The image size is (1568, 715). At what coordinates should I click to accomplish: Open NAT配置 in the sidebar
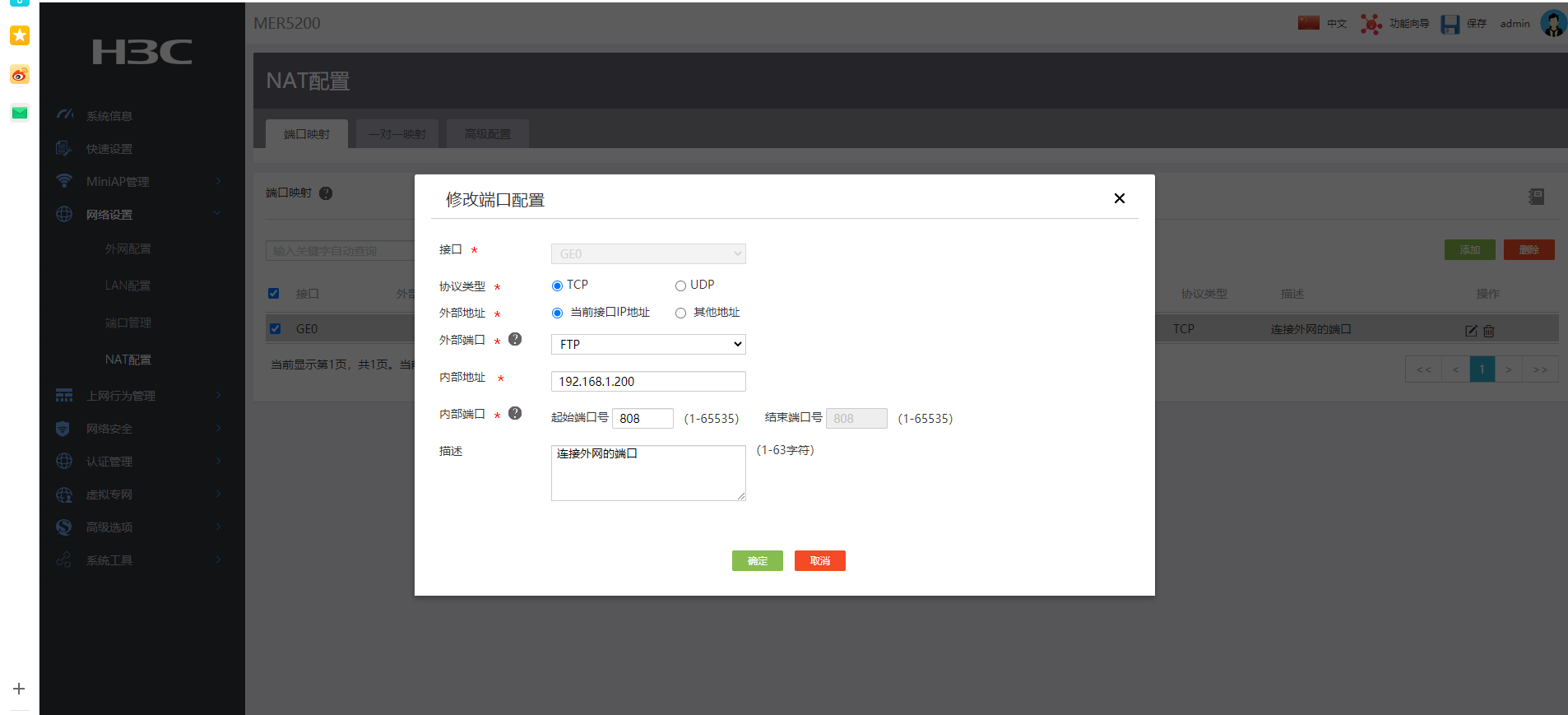pos(128,360)
